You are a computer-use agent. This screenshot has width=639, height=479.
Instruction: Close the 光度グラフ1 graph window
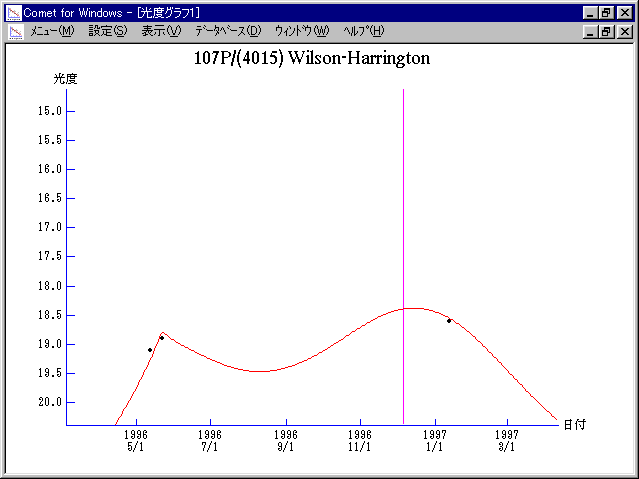point(623,31)
